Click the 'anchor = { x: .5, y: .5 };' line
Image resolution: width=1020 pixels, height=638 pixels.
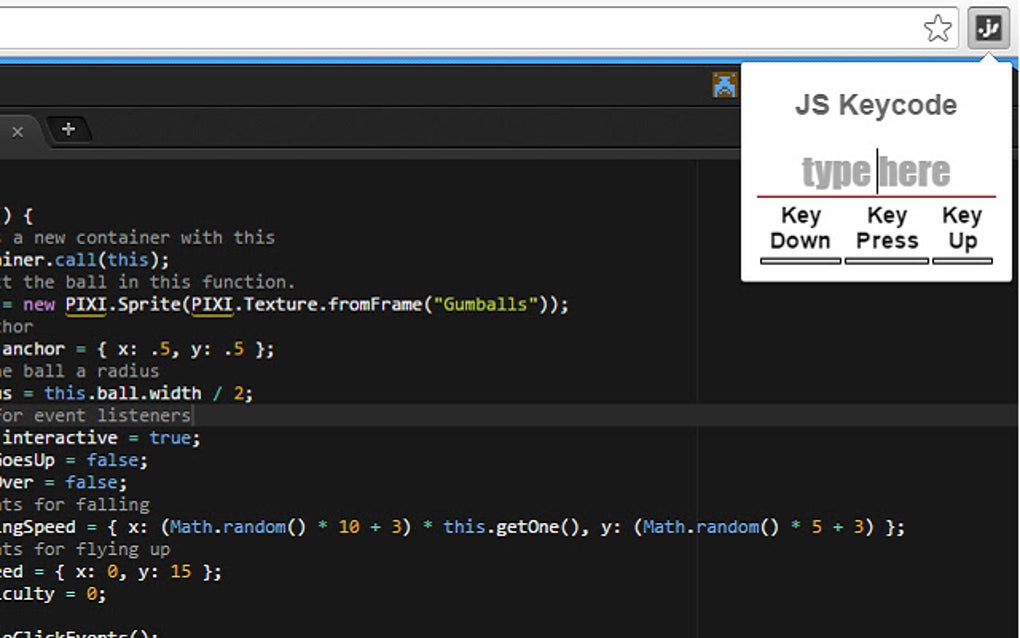tap(138, 349)
